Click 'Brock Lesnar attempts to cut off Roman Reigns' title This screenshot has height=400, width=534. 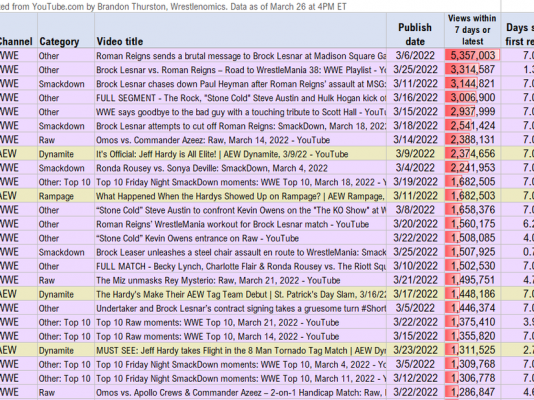pyautogui.click(x=240, y=126)
